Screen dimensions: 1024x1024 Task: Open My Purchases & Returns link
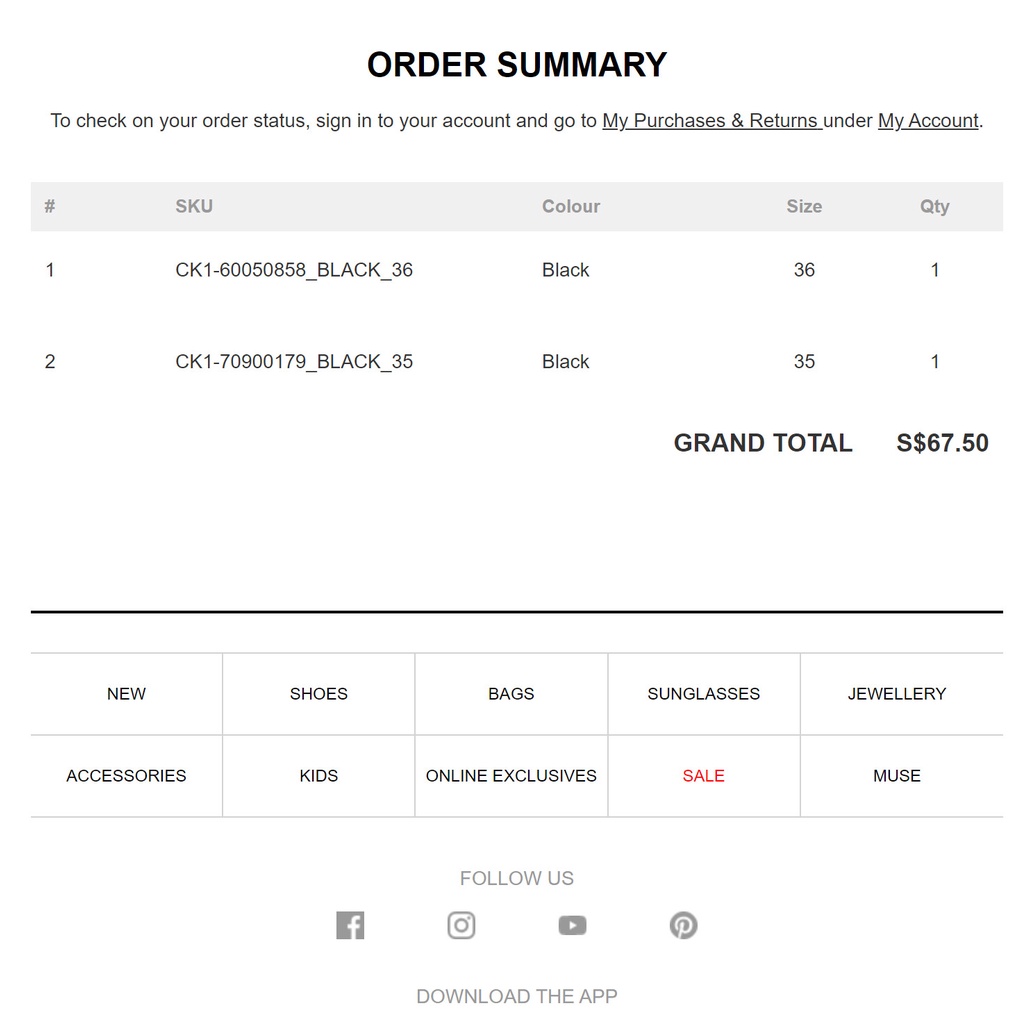point(711,121)
